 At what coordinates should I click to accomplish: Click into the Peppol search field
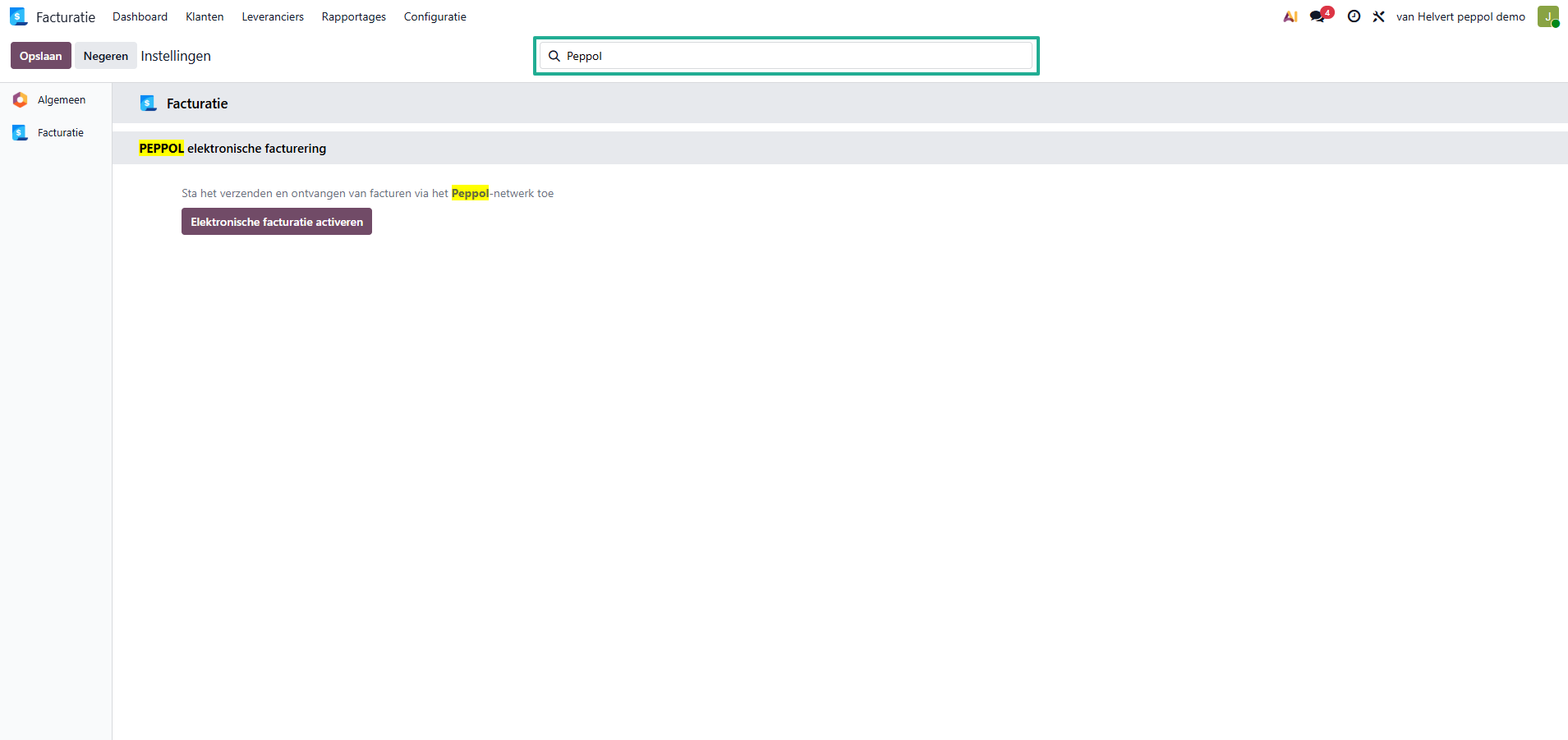789,56
